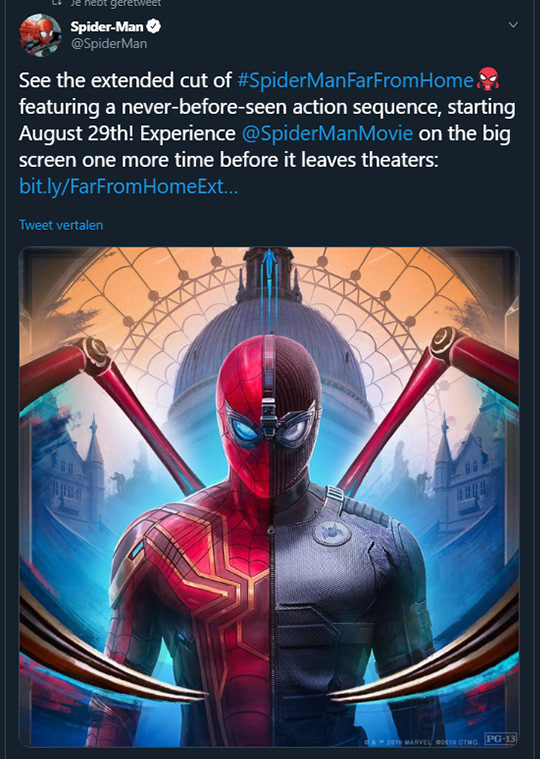Click the @SpiderMan handle
The image size is (540, 759).
pyautogui.click(x=109, y=44)
